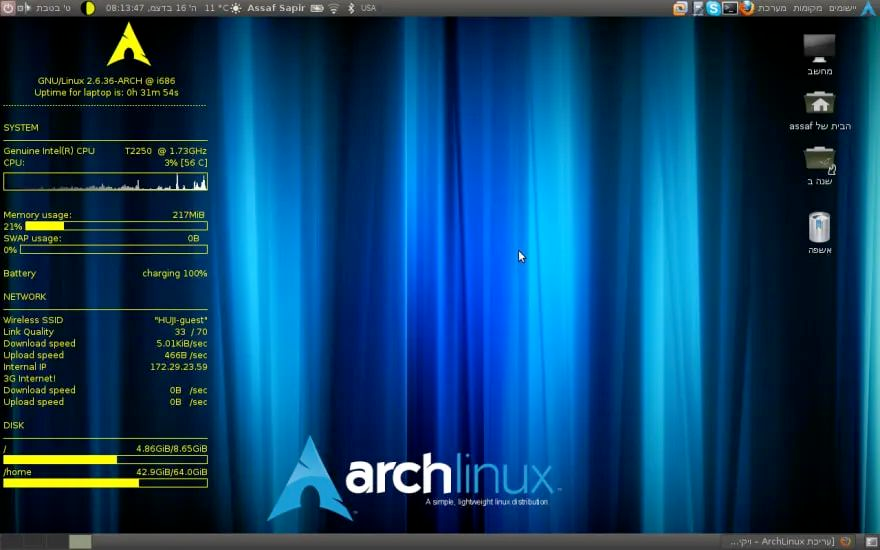Click the '42.9GiB/64.0GiB' home value
The width and height of the screenshot is (880, 550).
pos(172,472)
